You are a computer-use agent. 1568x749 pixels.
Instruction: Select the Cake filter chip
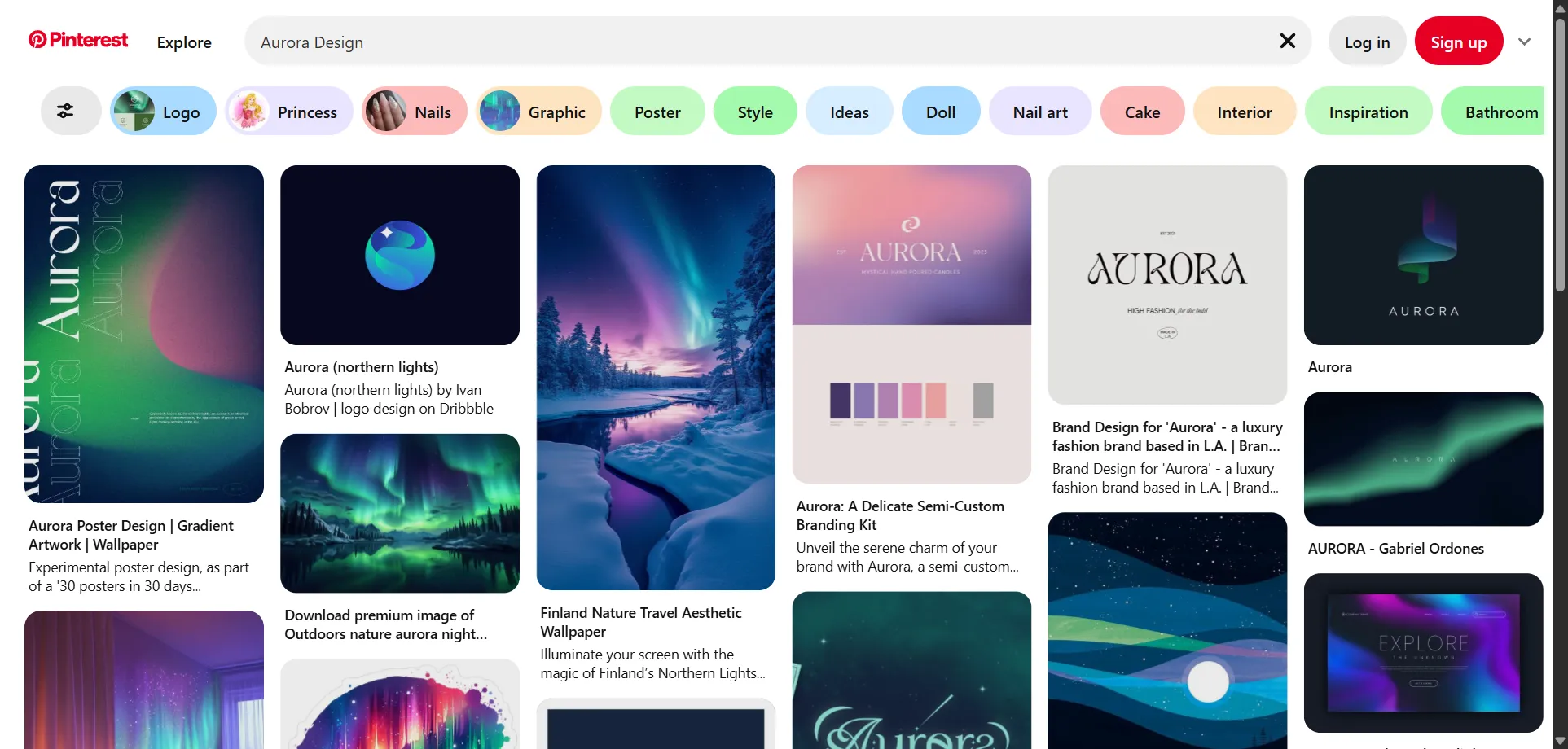tap(1142, 111)
